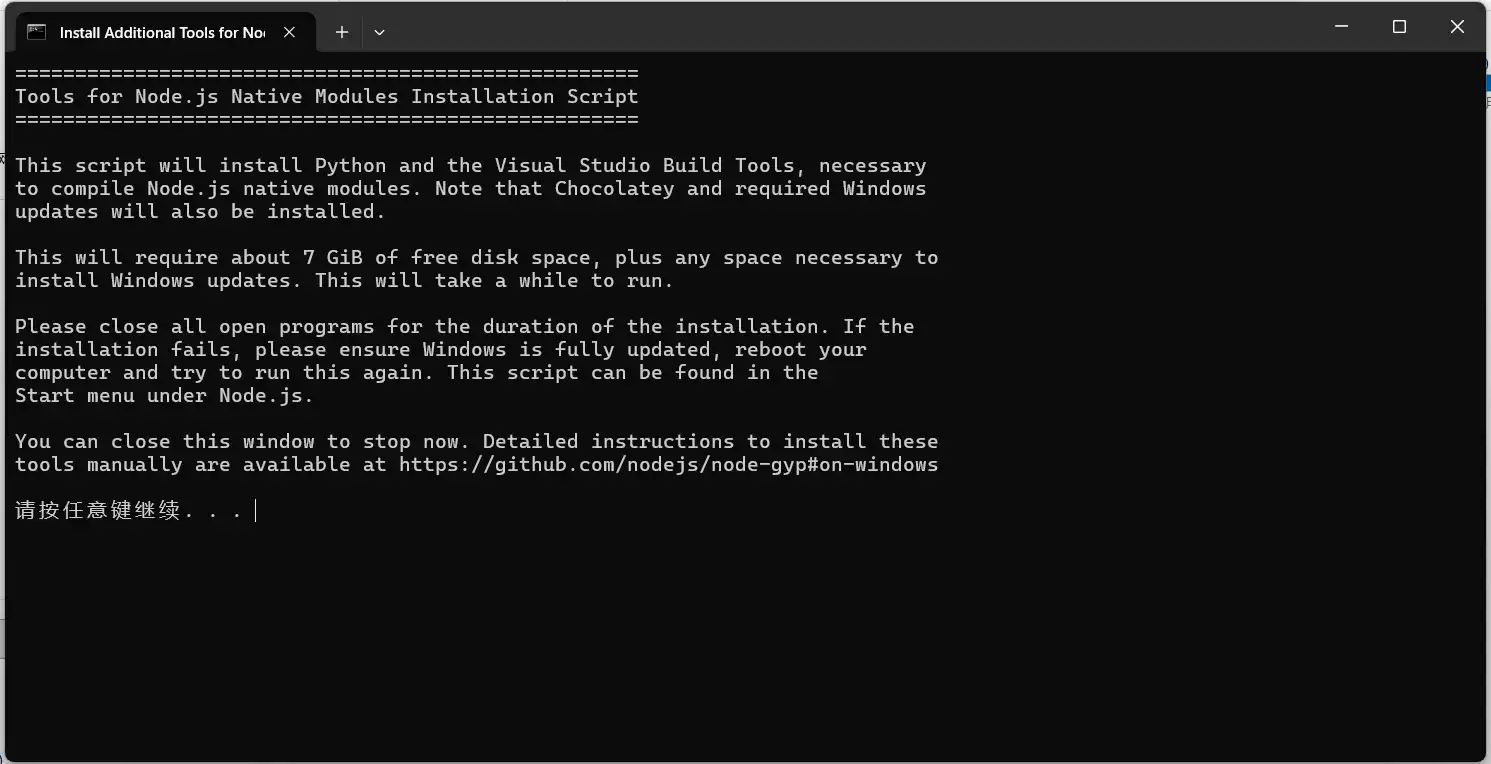Close the terminal window
The width and height of the screenshot is (1491, 764).
[1457, 27]
